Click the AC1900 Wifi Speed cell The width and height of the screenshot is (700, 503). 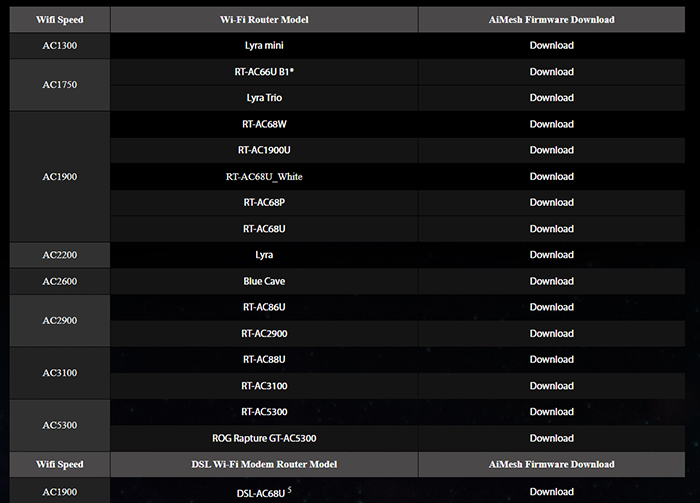click(60, 177)
